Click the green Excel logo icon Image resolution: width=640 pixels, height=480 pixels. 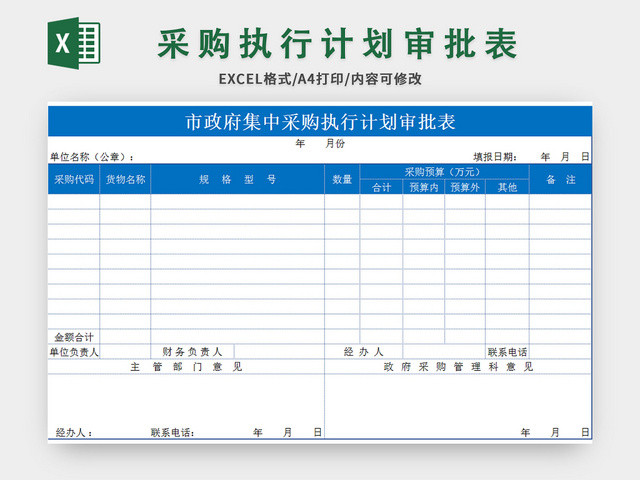(74, 43)
